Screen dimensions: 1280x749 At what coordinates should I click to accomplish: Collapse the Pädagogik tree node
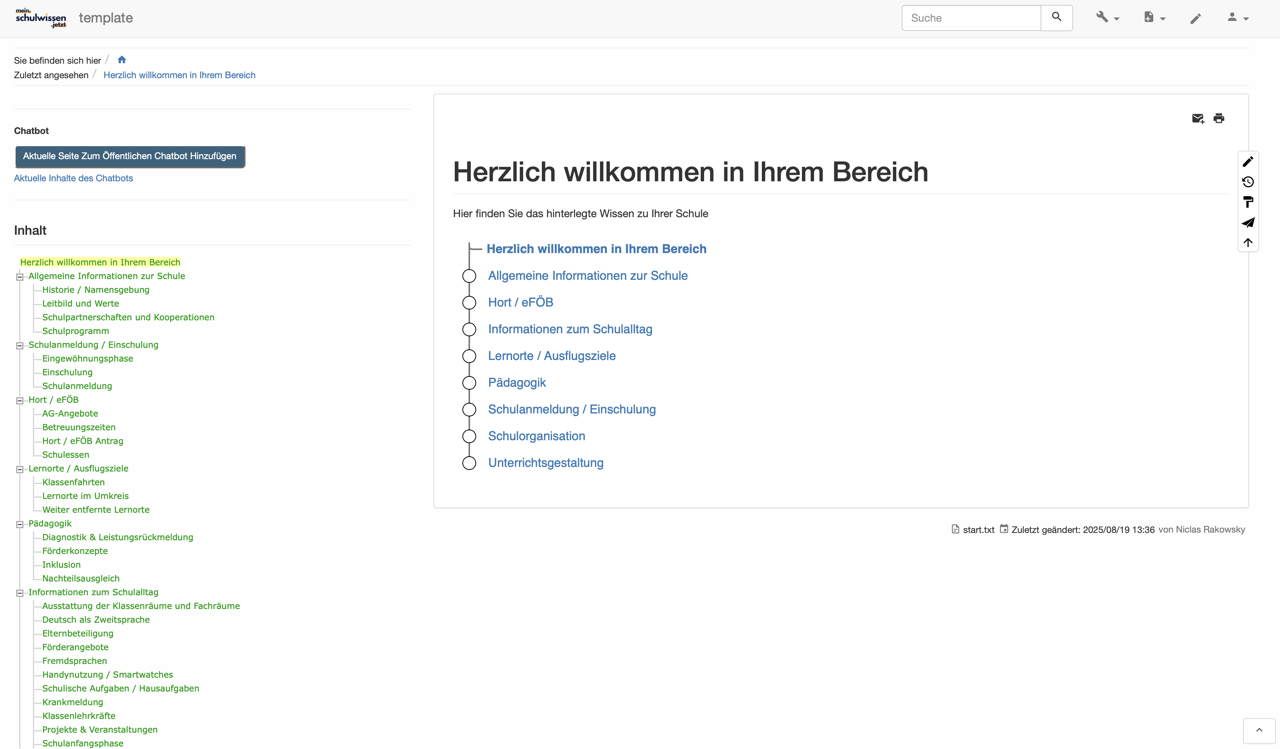coord(19,524)
